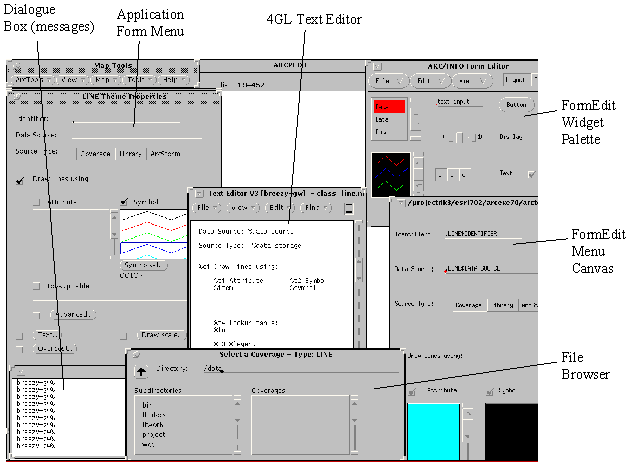Toggle the Symbol checkbox in Theme Properties
638x465 pixels.
click(125, 201)
